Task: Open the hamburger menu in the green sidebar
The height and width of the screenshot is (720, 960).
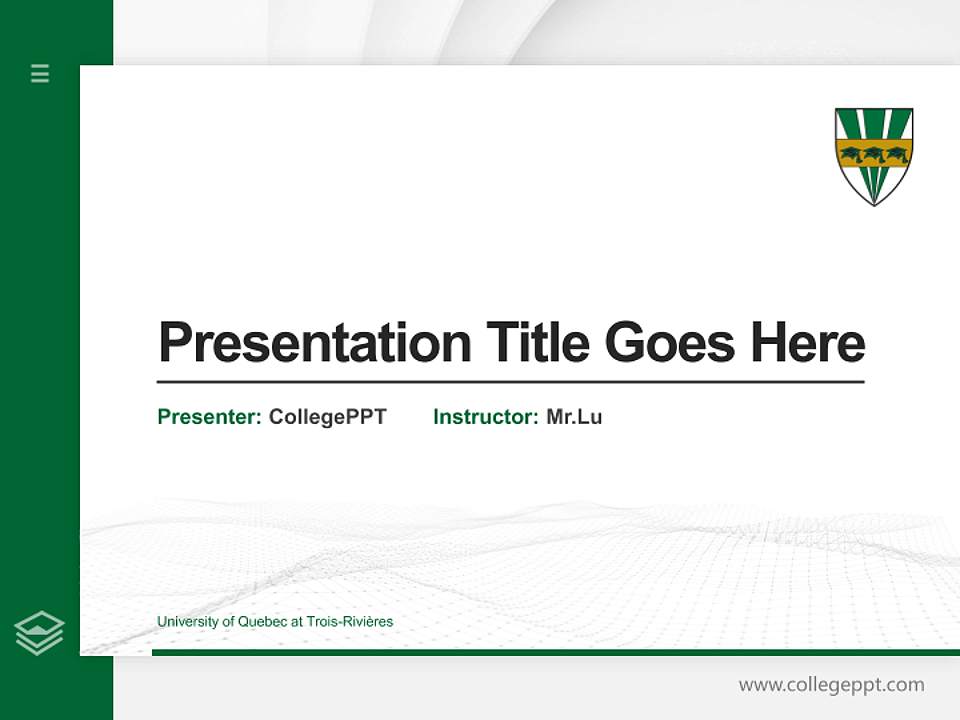Action: point(40,74)
